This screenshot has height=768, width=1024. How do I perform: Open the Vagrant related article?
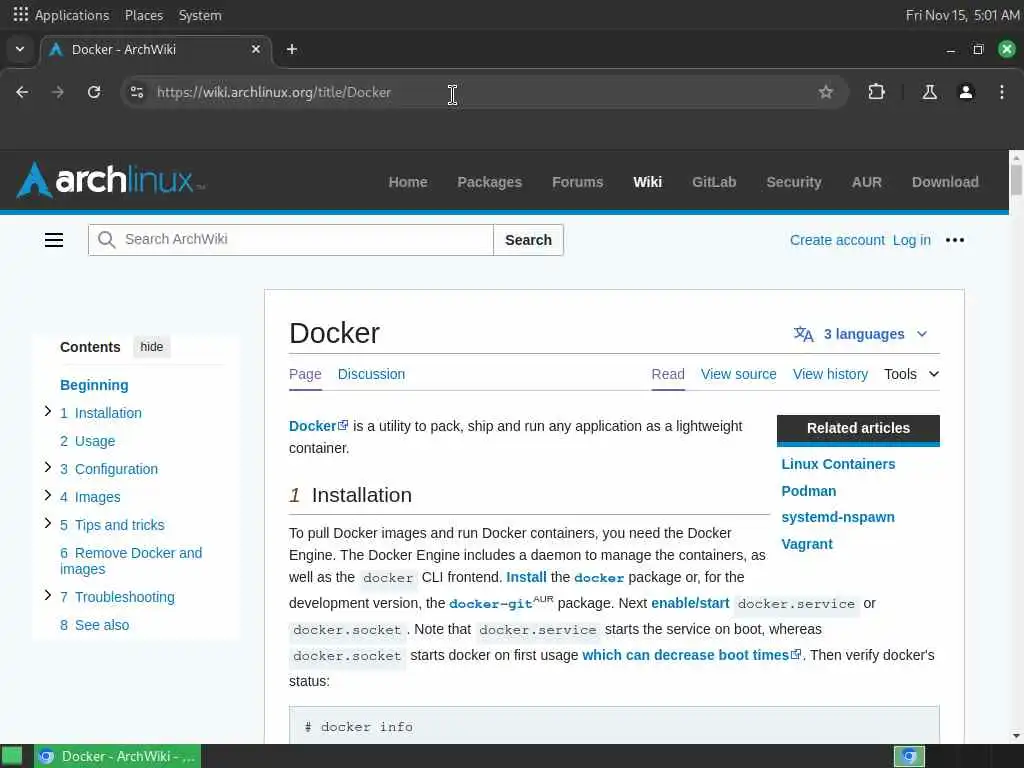pos(807,544)
